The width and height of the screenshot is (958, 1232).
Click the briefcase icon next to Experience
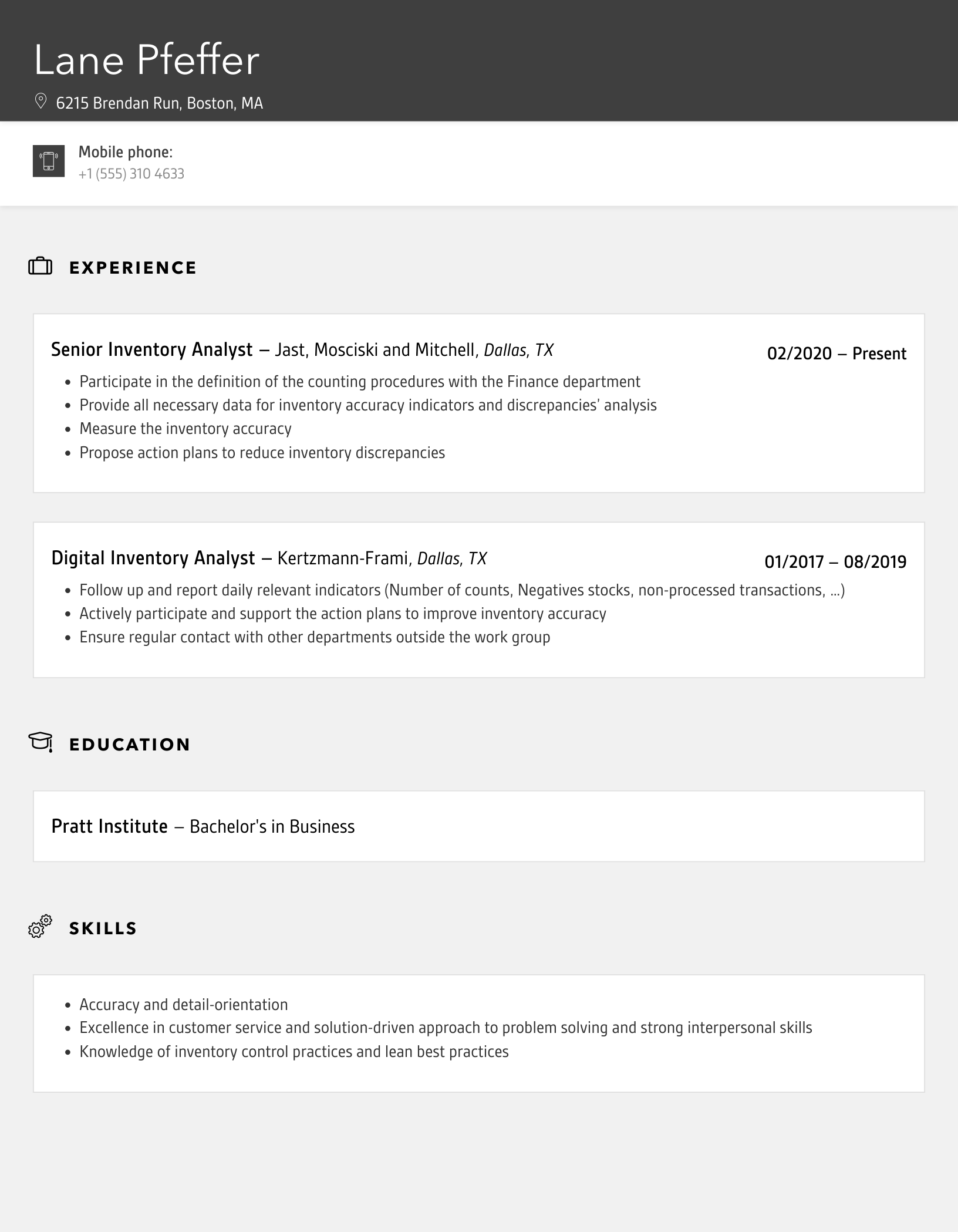click(41, 267)
